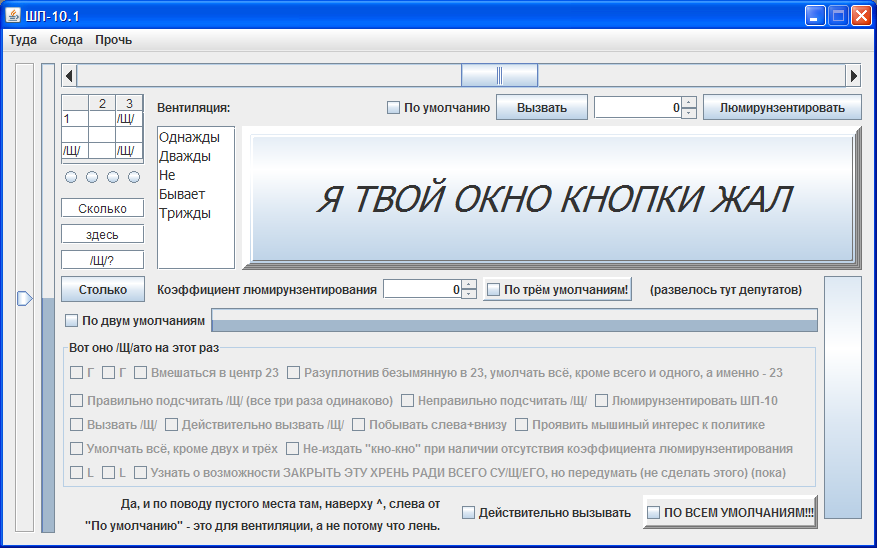Click the arrow-shaped slider knob at left edge

25,297
